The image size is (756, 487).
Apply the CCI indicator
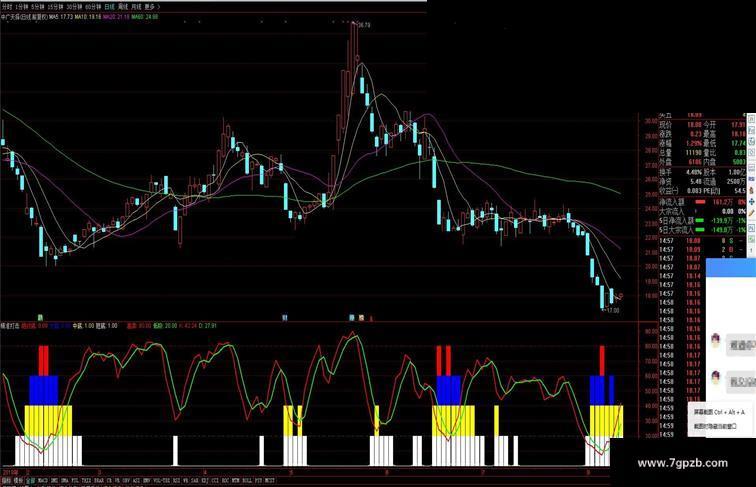[215, 480]
